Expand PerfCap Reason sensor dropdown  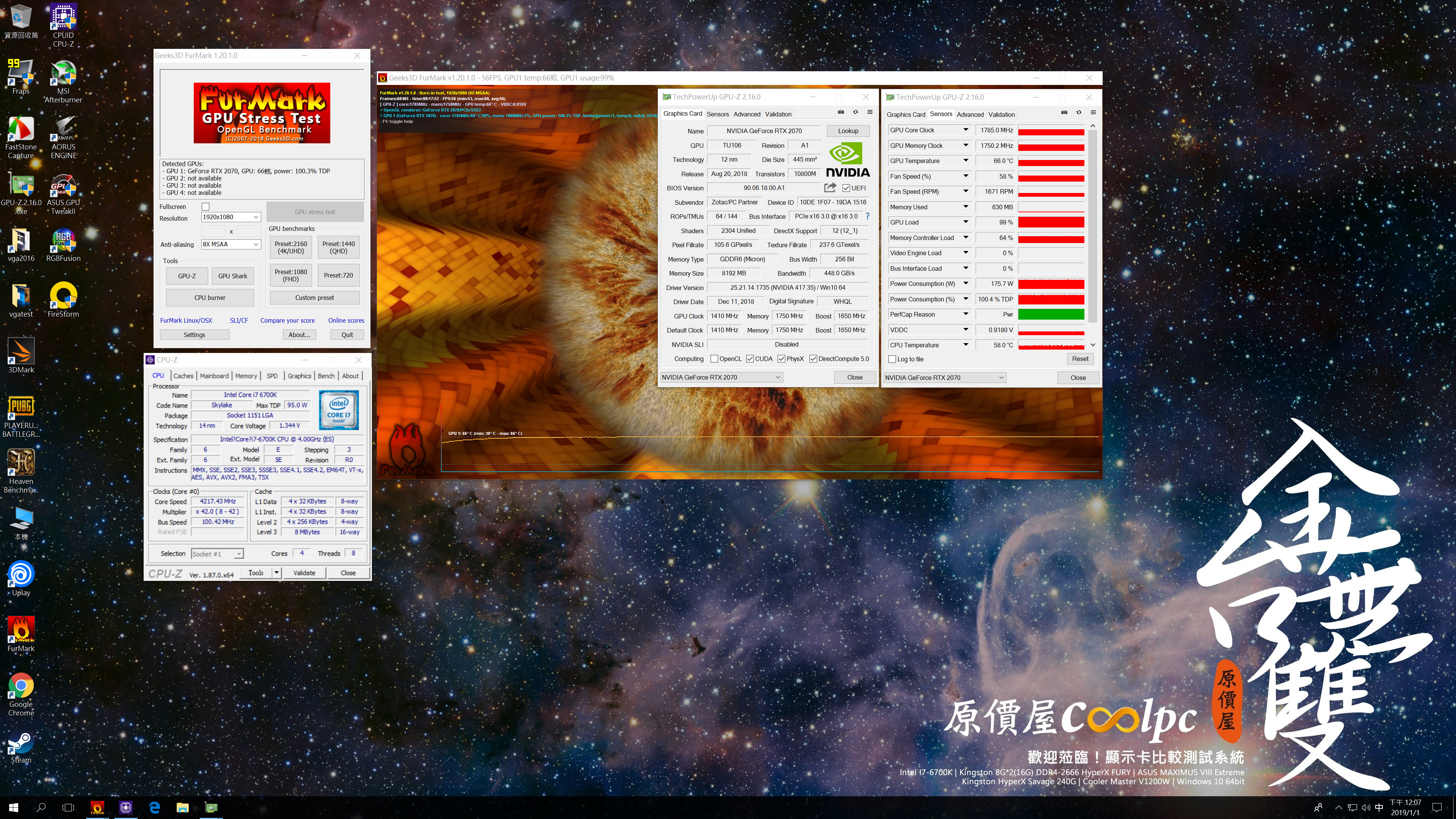click(966, 314)
